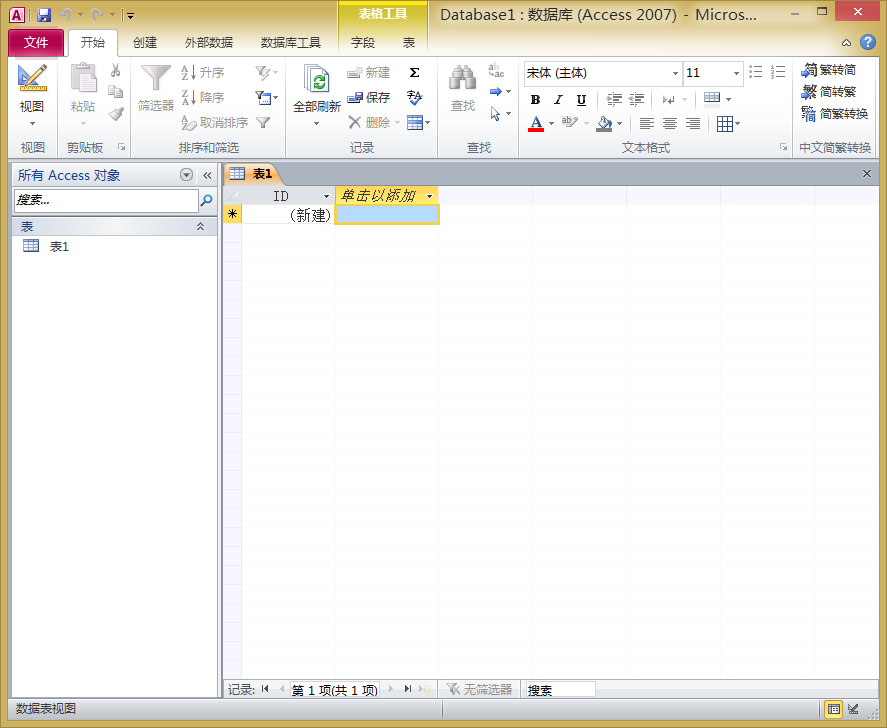The image size is (887, 728).
Task: Switch to the 数据库工具 ribbon tab
Action: [x=291, y=42]
